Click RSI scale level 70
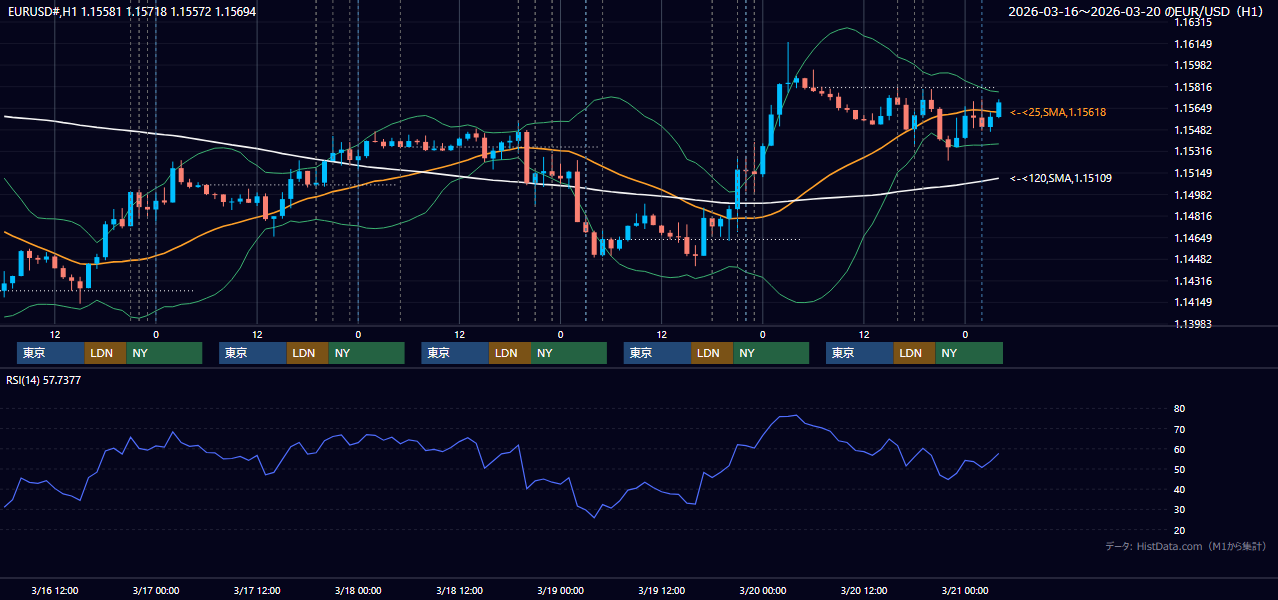The width and height of the screenshot is (1278, 600). (1180, 429)
